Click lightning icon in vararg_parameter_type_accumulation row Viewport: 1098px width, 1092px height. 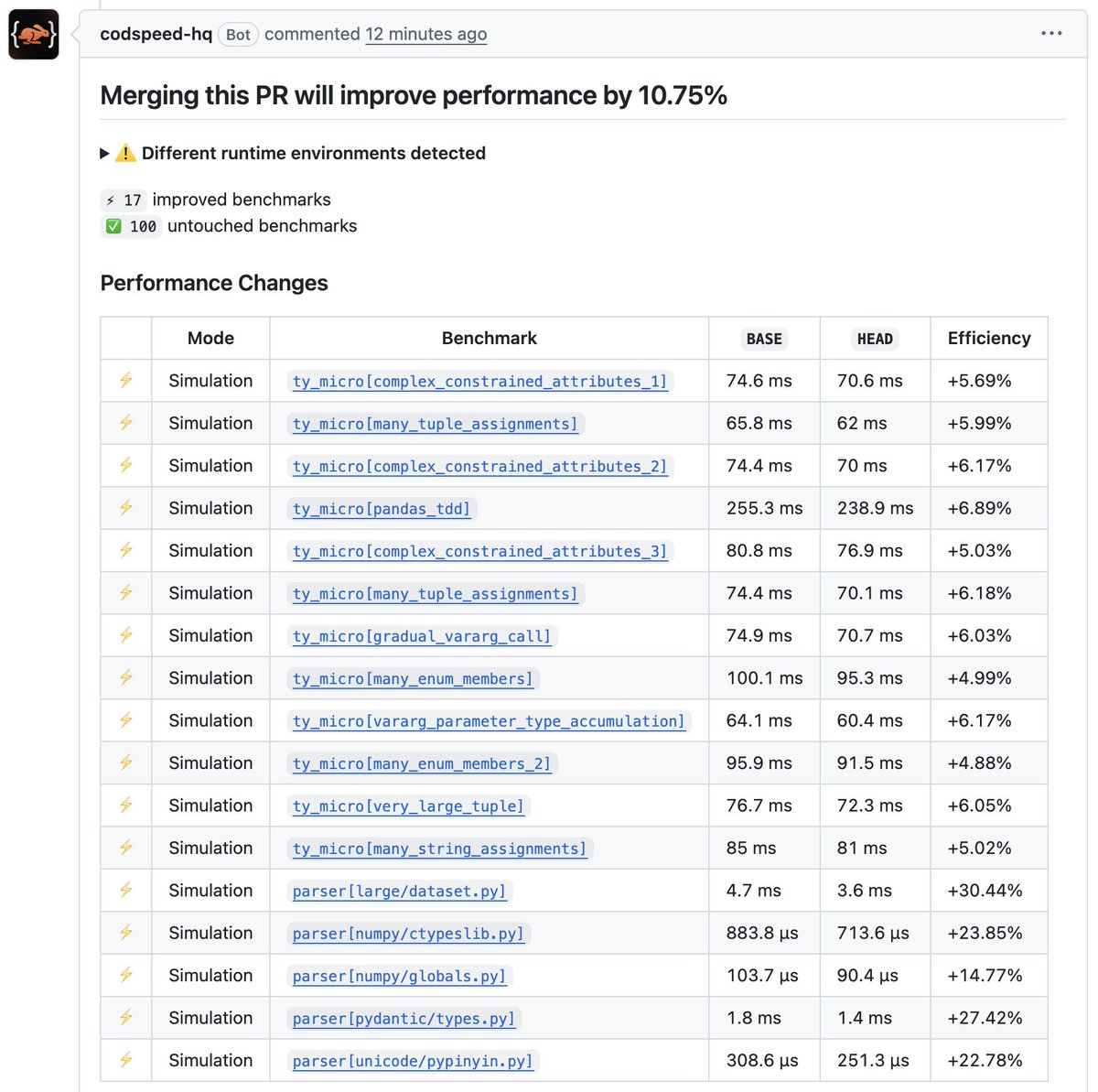[126, 720]
